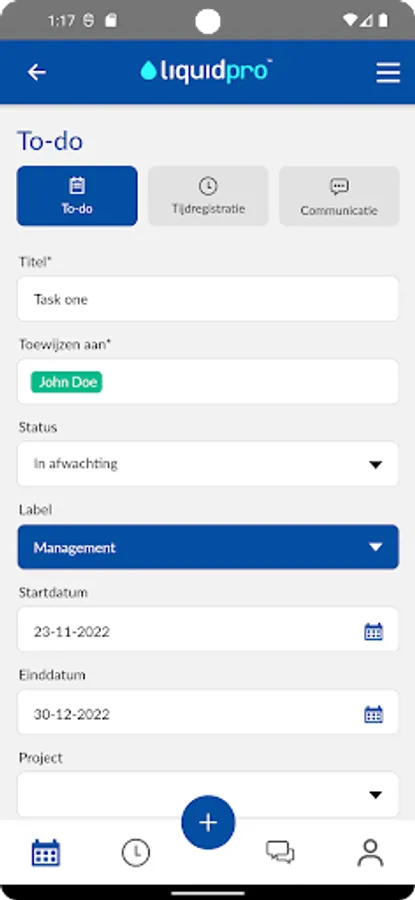This screenshot has width=415, height=900.
Task: Switch to the Communicatie tab
Action: 339,196
